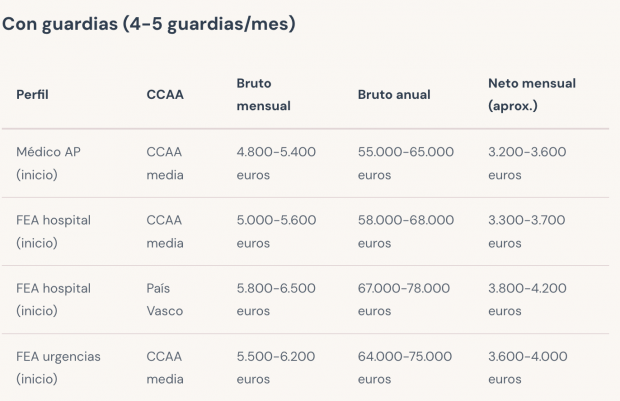Click the 'Bruto mensual' column header

pyautogui.click(x=263, y=95)
